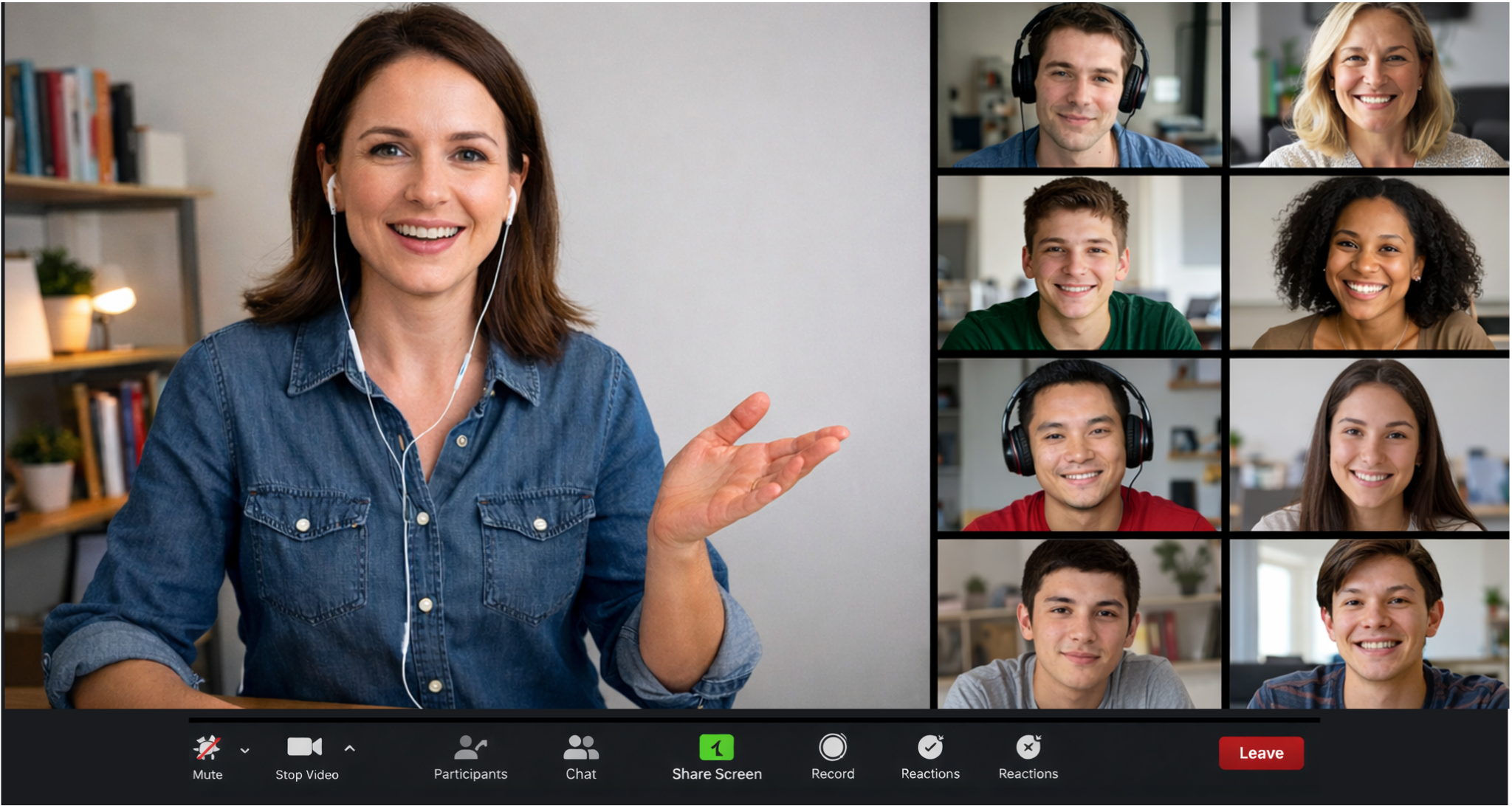Select thumbnail of man in red shirt with headphones

(1079, 444)
